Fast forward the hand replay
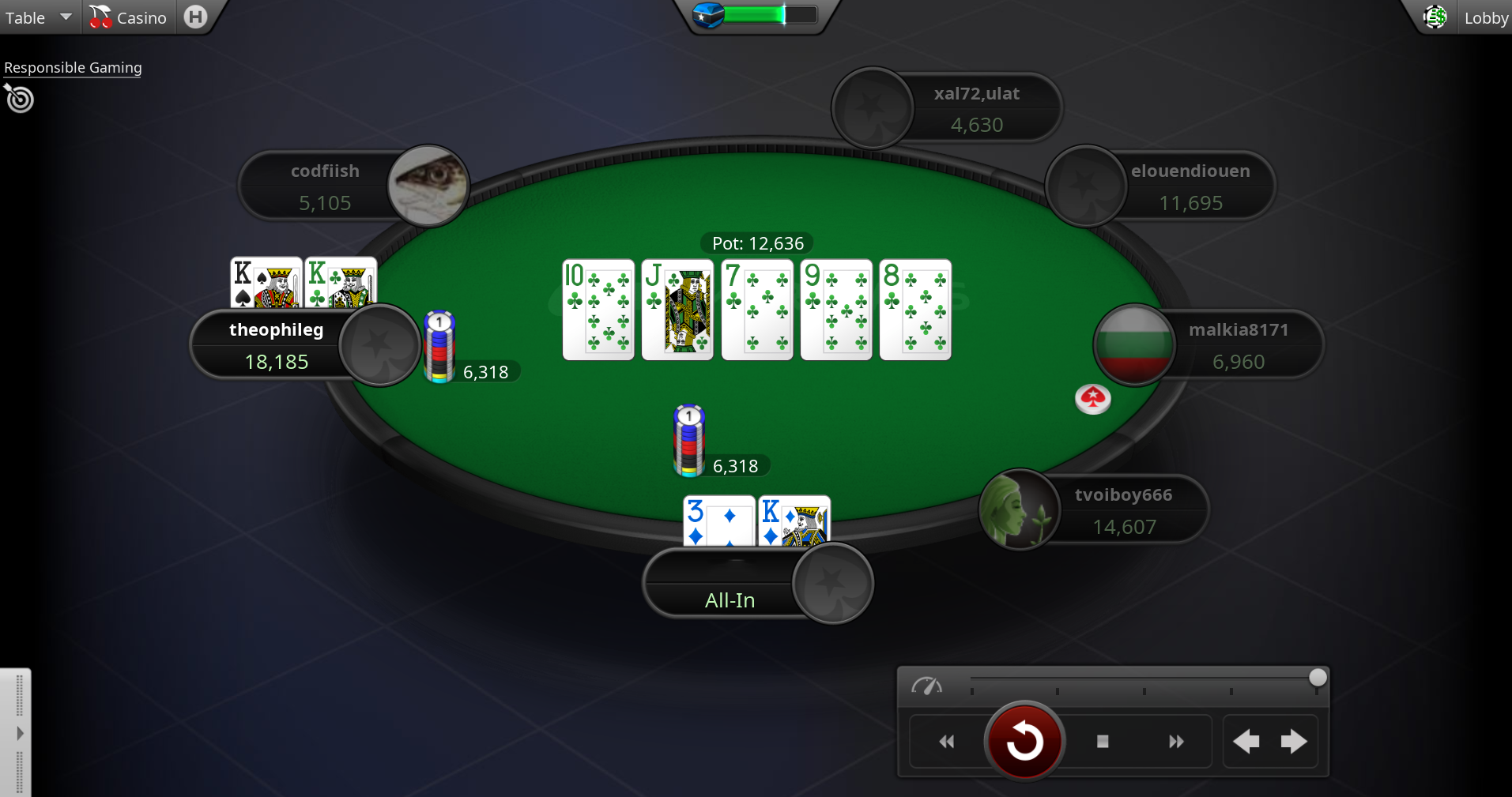The width and height of the screenshot is (1512, 797). click(x=1176, y=741)
